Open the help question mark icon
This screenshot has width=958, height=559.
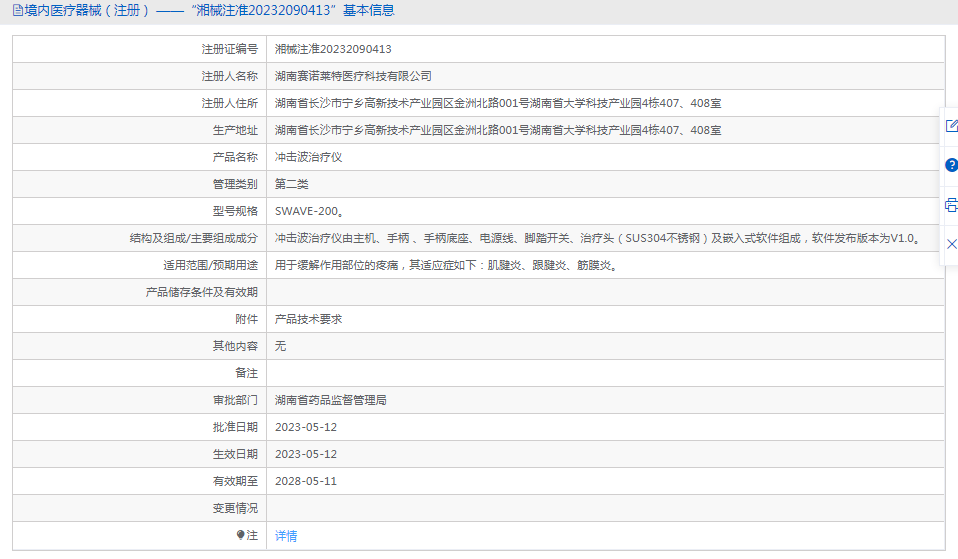(x=951, y=165)
